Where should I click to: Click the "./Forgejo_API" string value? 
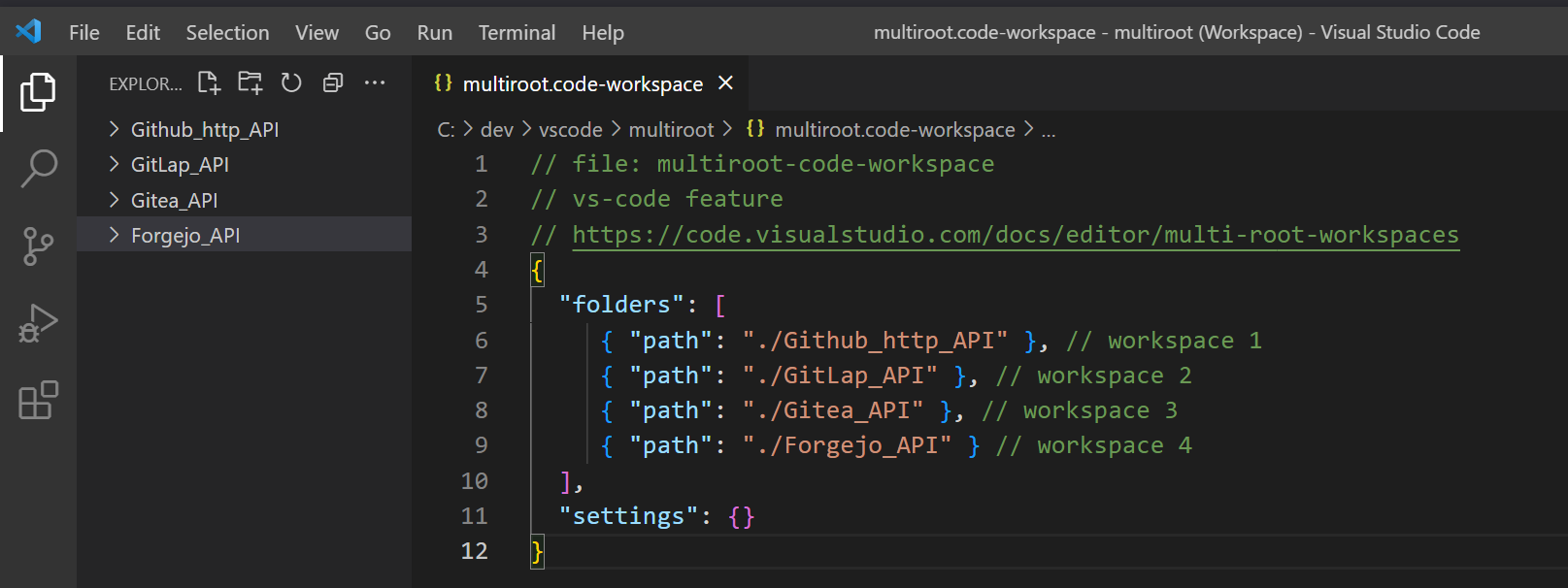(847, 444)
